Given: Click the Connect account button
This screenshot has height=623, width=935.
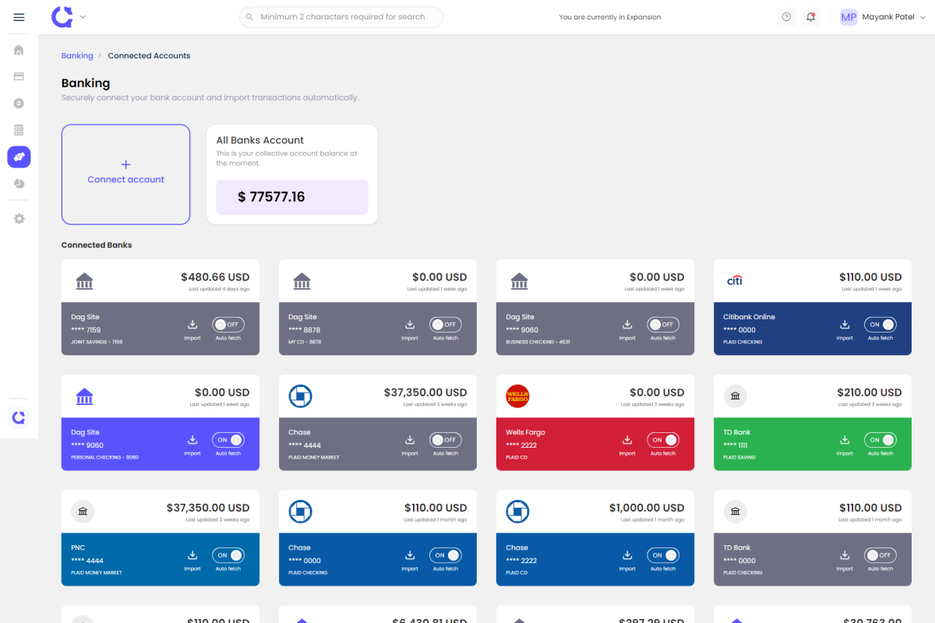Looking at the screenshot, I should pyautogui.click(x=126, y=174).
